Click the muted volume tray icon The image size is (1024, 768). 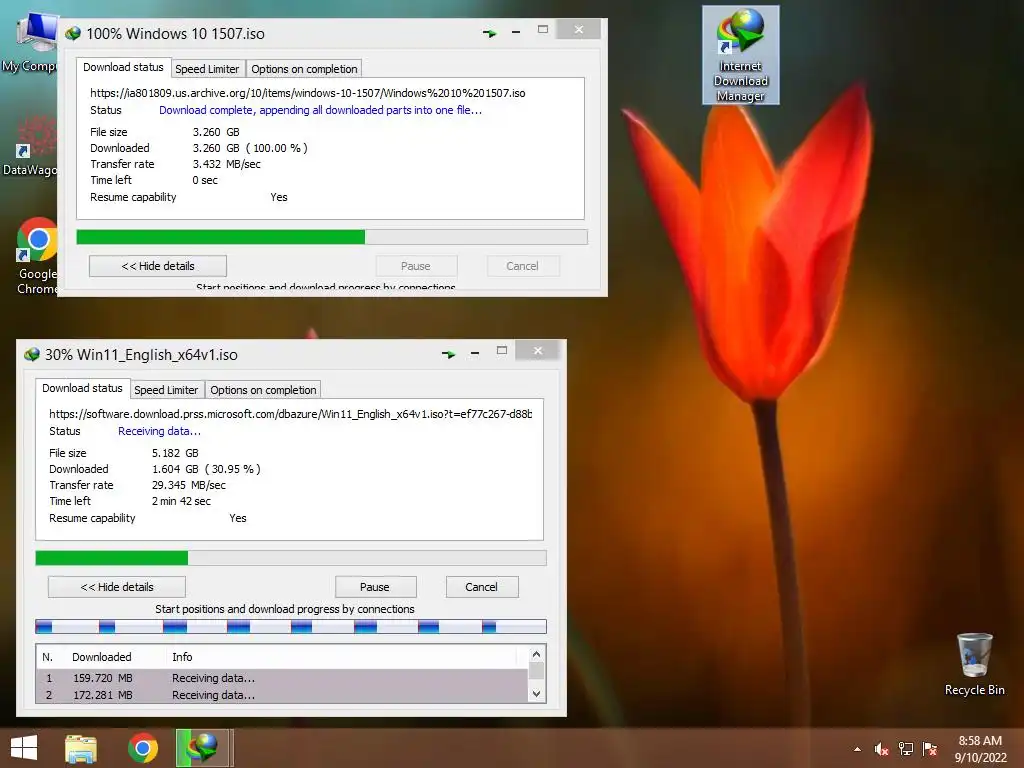[881, 749]
